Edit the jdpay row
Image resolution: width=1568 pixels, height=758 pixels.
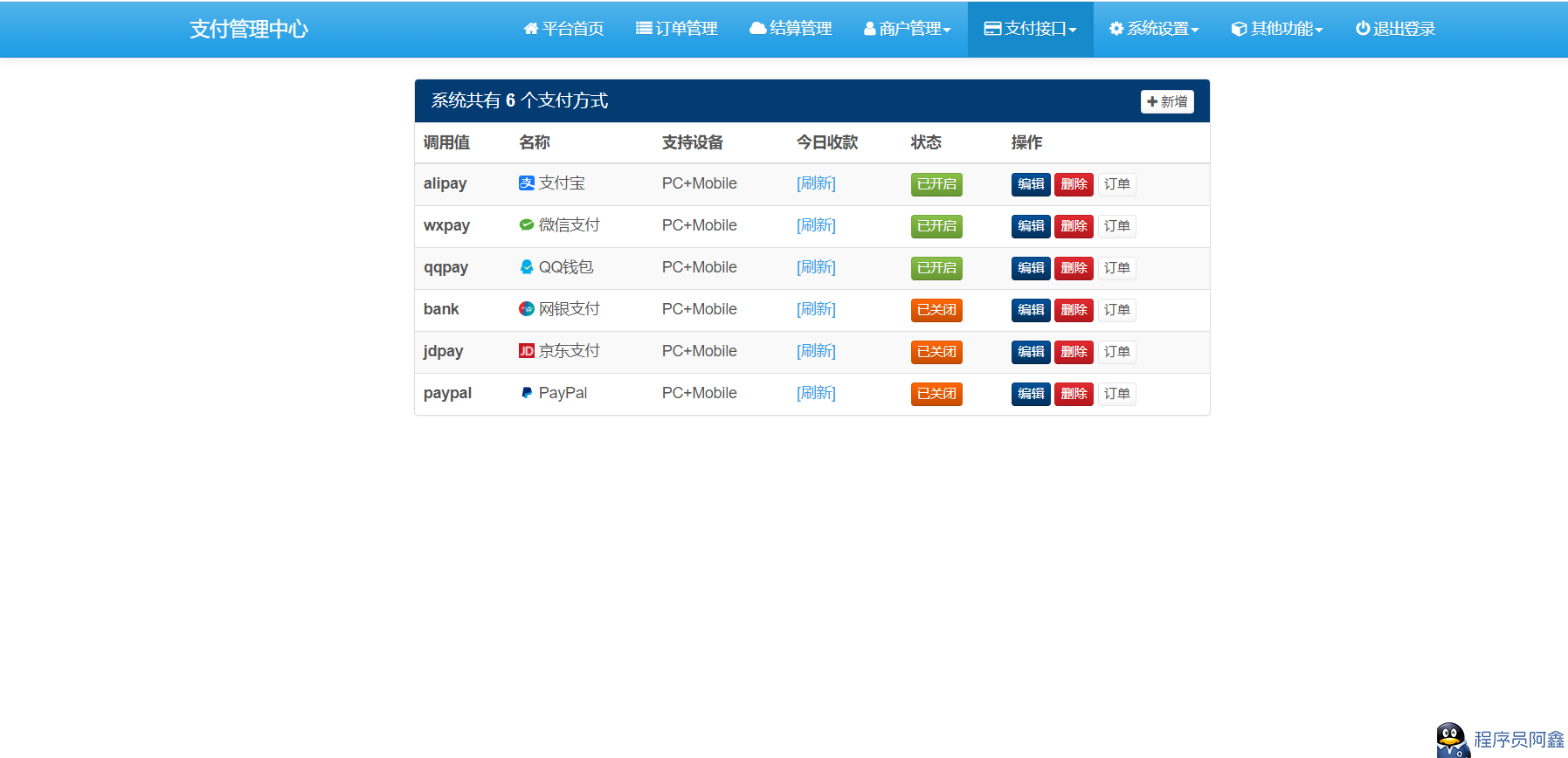1031,352
